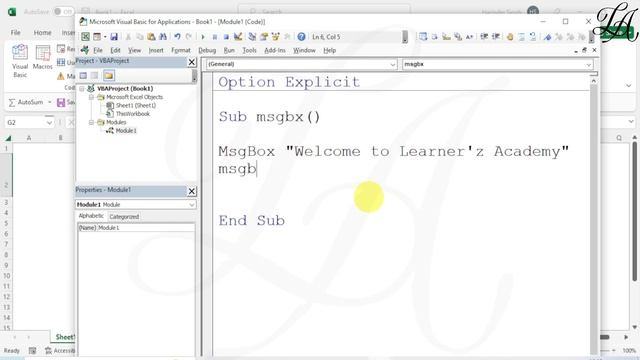Click the Option Explicit code line

(x=289, y=82)
